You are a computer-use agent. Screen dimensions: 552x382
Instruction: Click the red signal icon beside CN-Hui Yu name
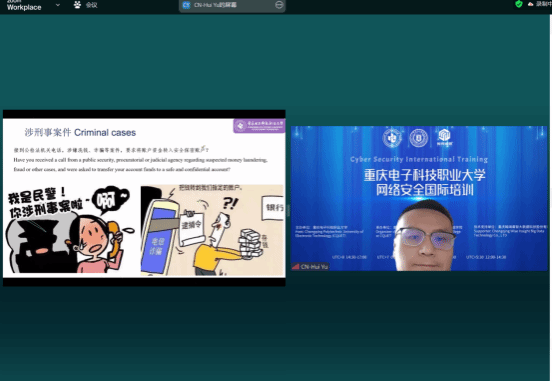[296, 267]
